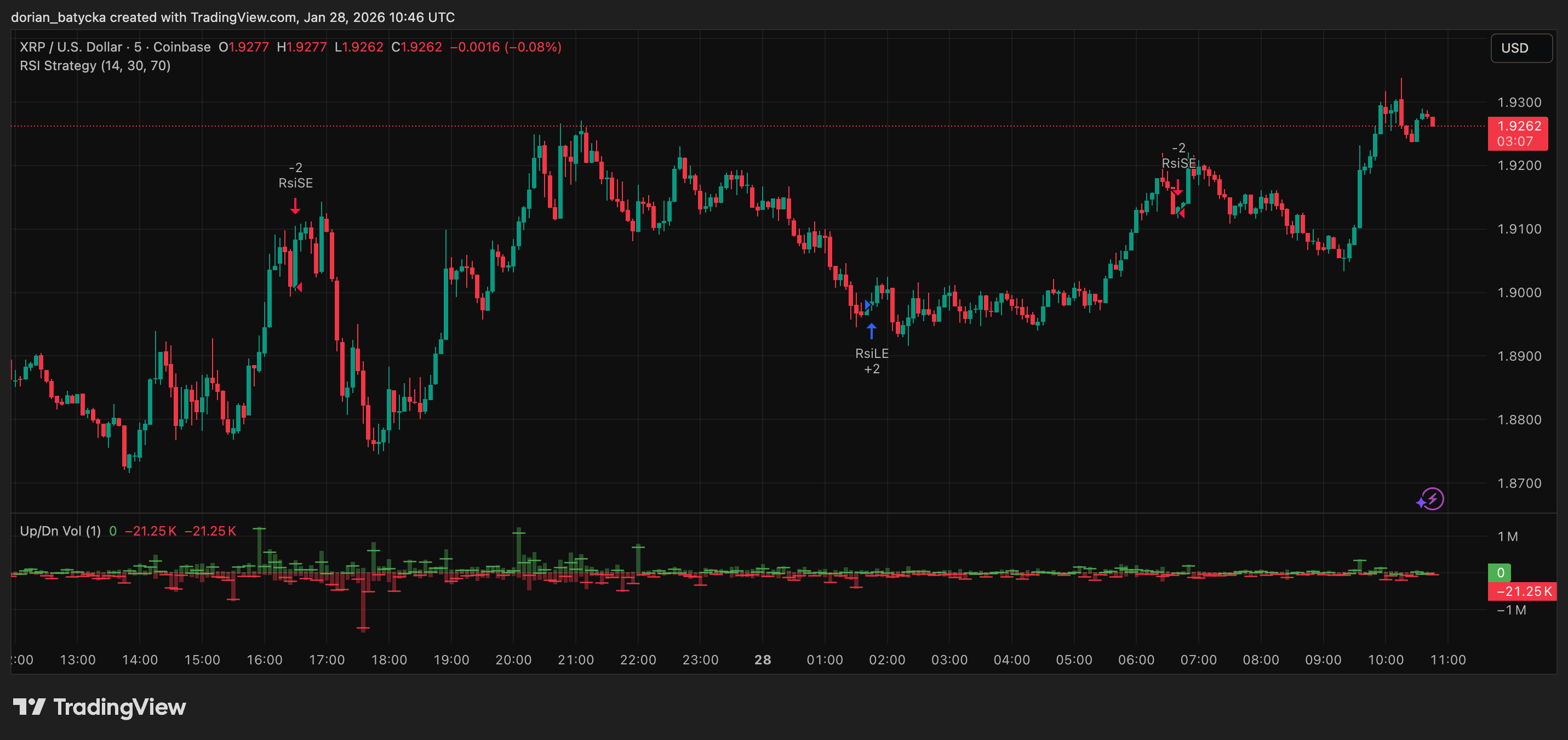
Task: Click the 10:00 label on the time axis
Action: [1386, 659]
